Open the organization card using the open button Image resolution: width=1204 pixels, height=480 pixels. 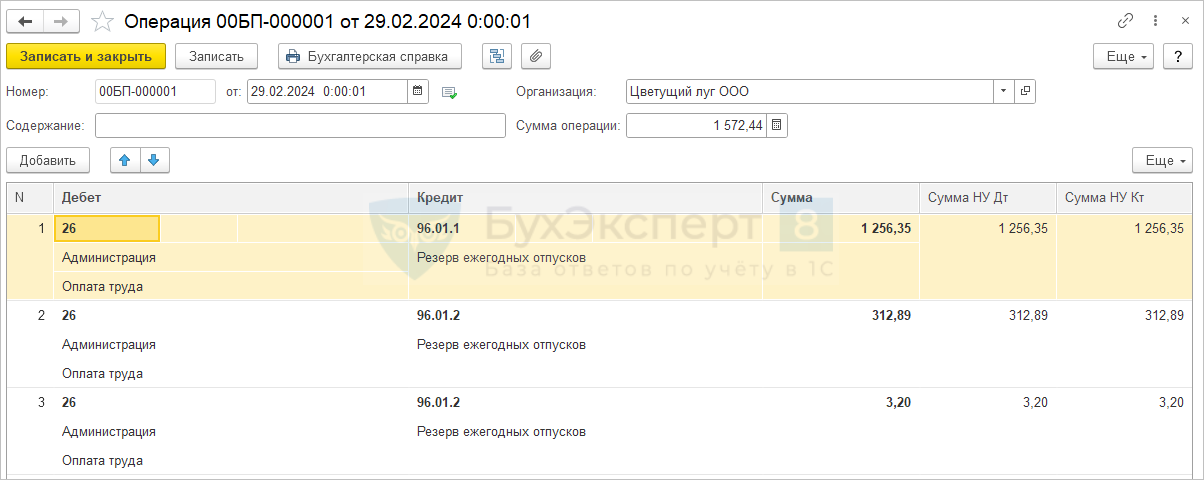point(1024,92)
